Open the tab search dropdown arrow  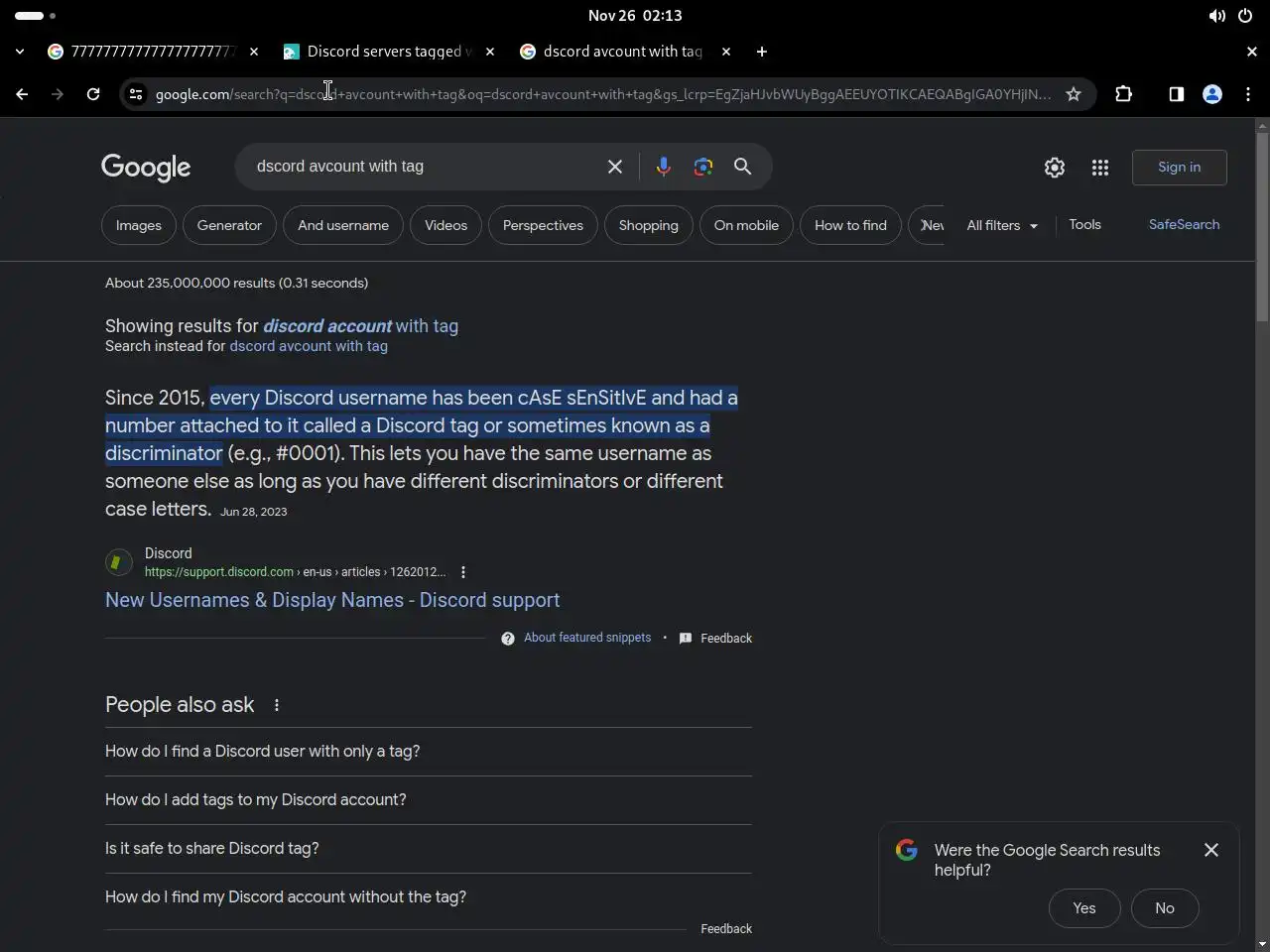[20, 52]
